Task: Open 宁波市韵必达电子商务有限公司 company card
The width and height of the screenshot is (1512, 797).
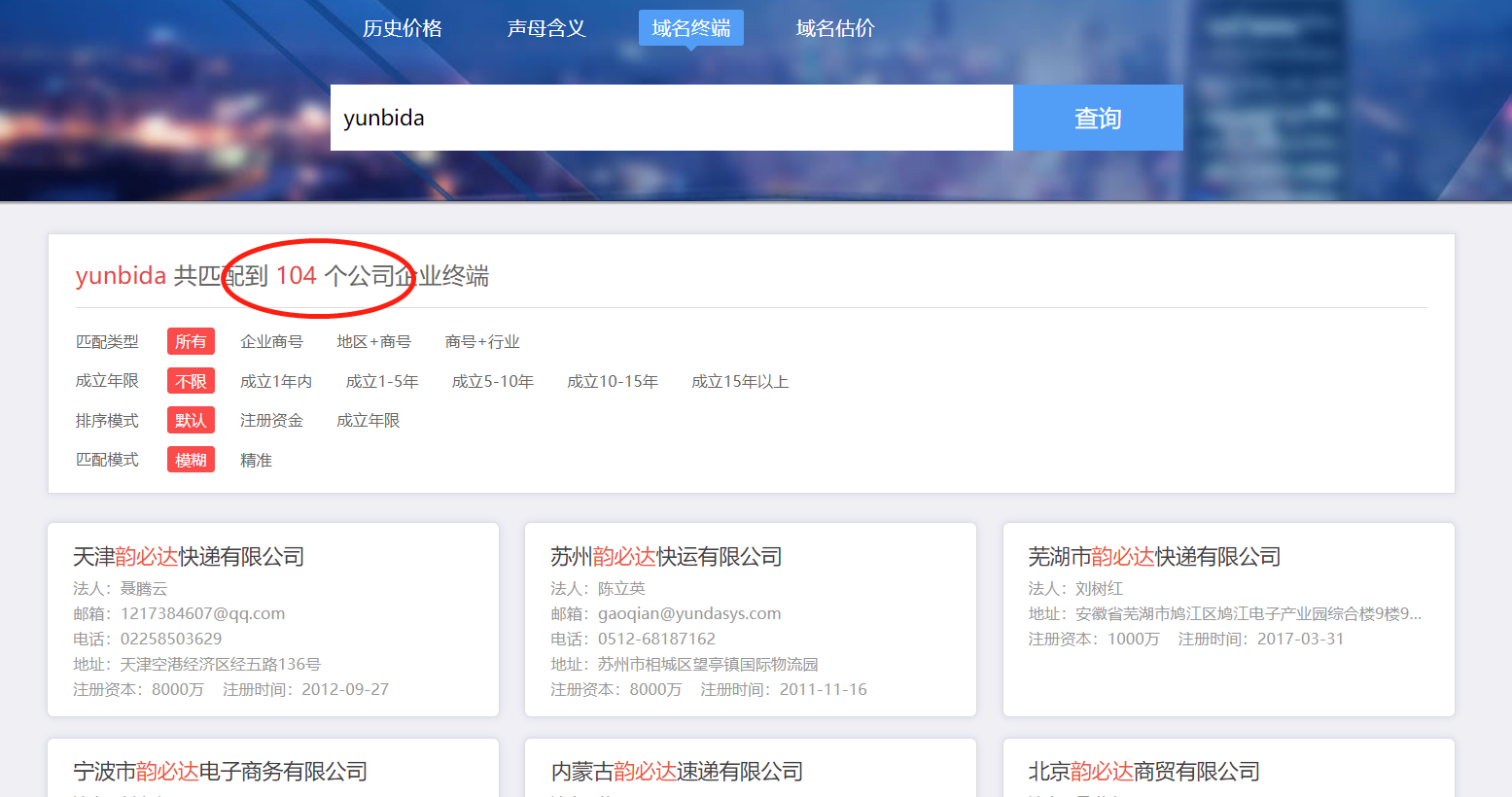Action: pyautogui.click(x=221, y=772)
